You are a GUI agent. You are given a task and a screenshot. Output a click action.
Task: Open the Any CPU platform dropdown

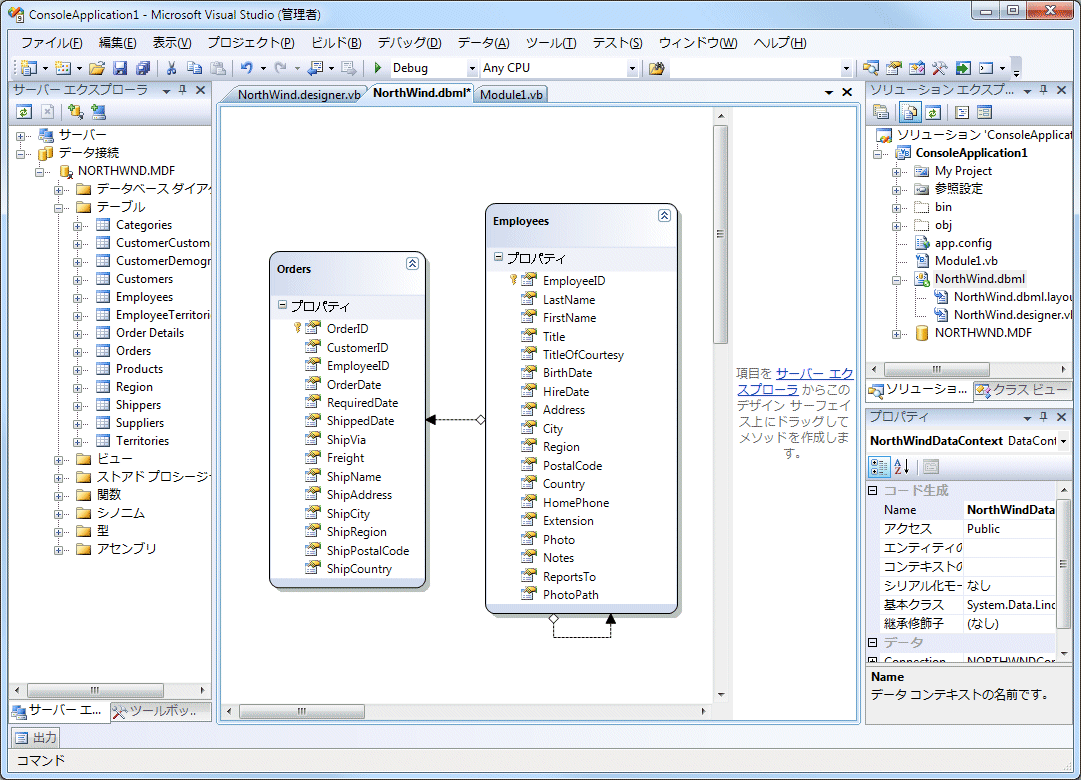[632, 68]
